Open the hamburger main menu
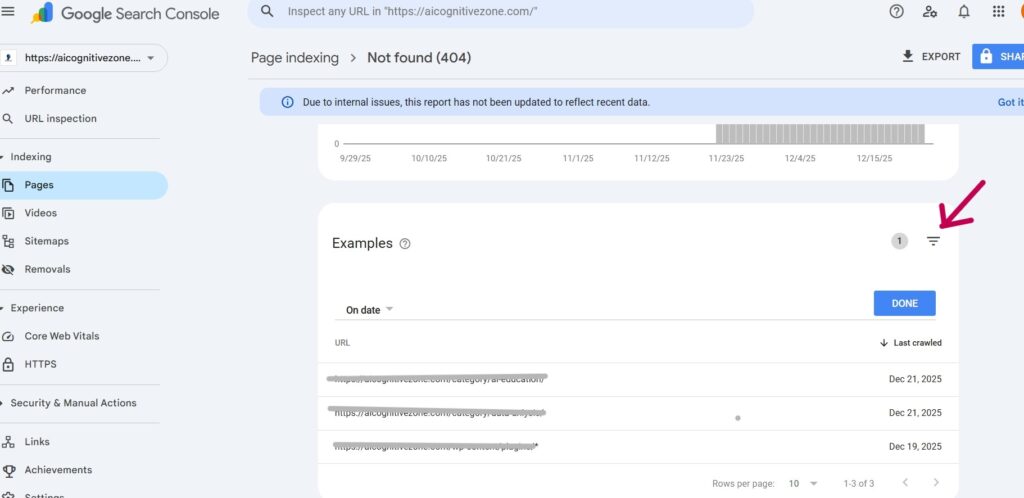1024x498 pixels. [x=9, y=12]
